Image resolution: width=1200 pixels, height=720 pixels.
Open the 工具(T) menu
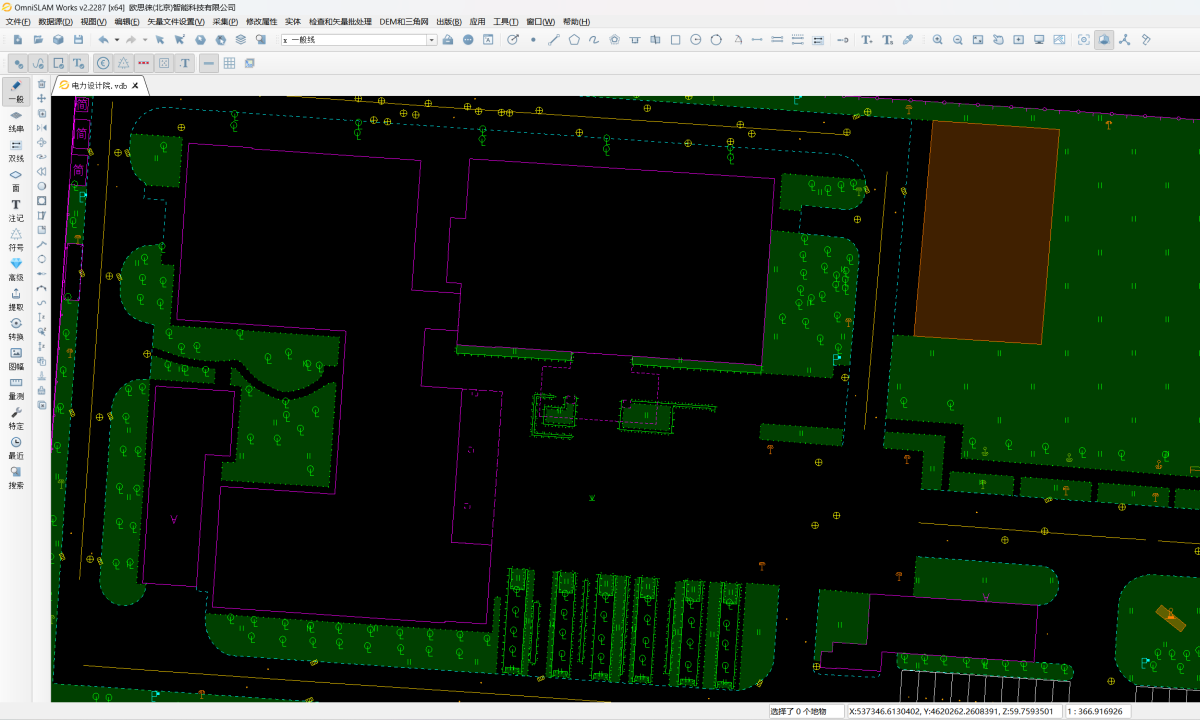tap(506, 21)
